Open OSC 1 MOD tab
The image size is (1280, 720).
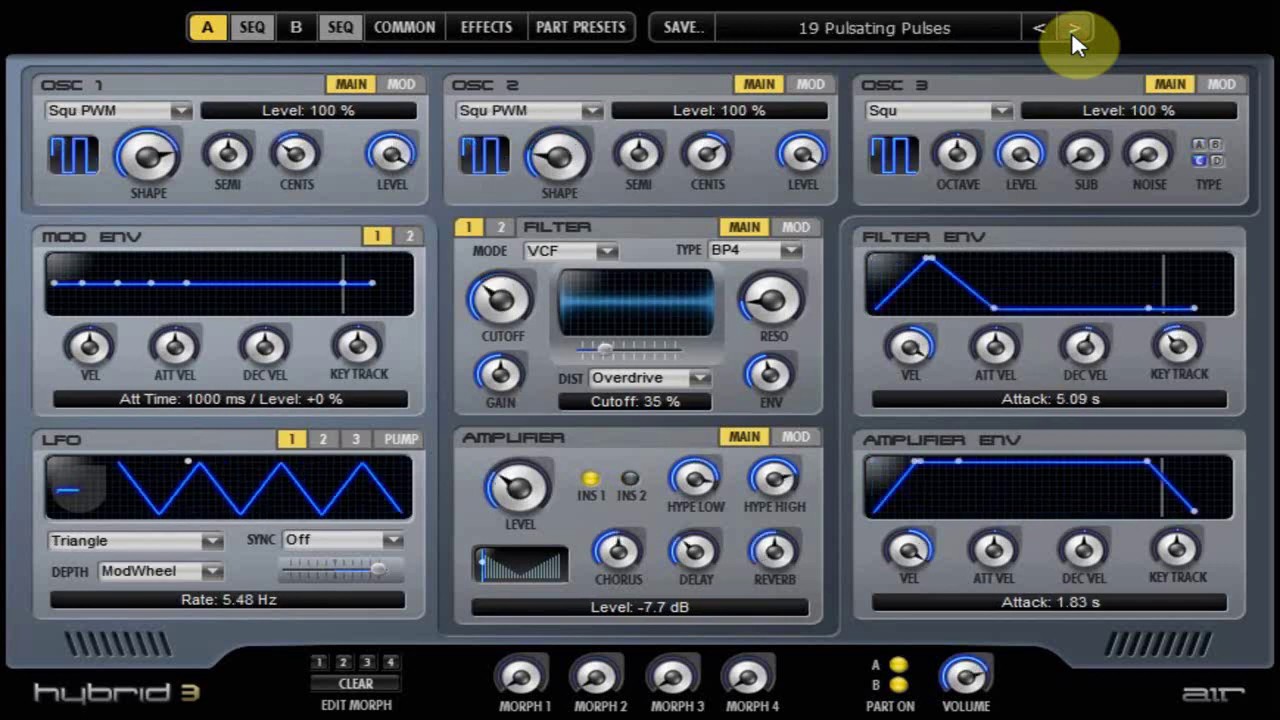coord(401,84)
